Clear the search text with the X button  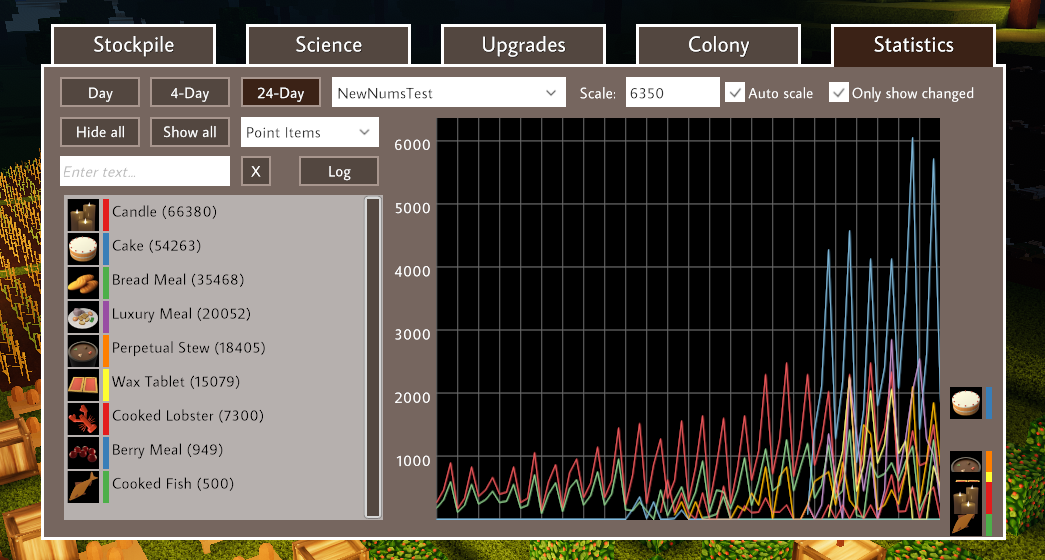pos(256,171)
